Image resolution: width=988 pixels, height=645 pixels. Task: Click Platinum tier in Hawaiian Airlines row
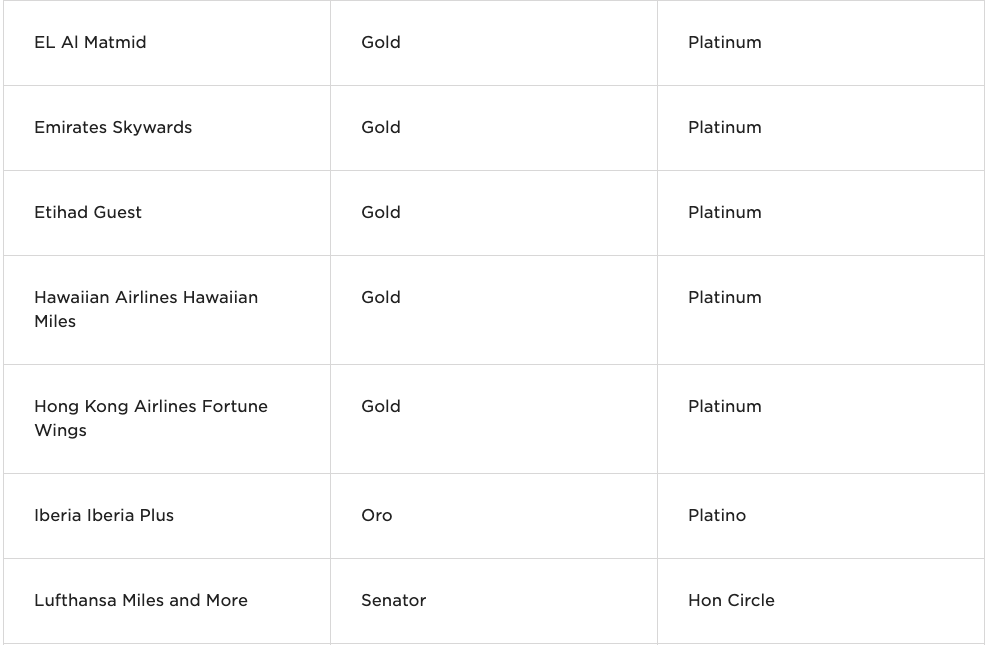[725, 297]
